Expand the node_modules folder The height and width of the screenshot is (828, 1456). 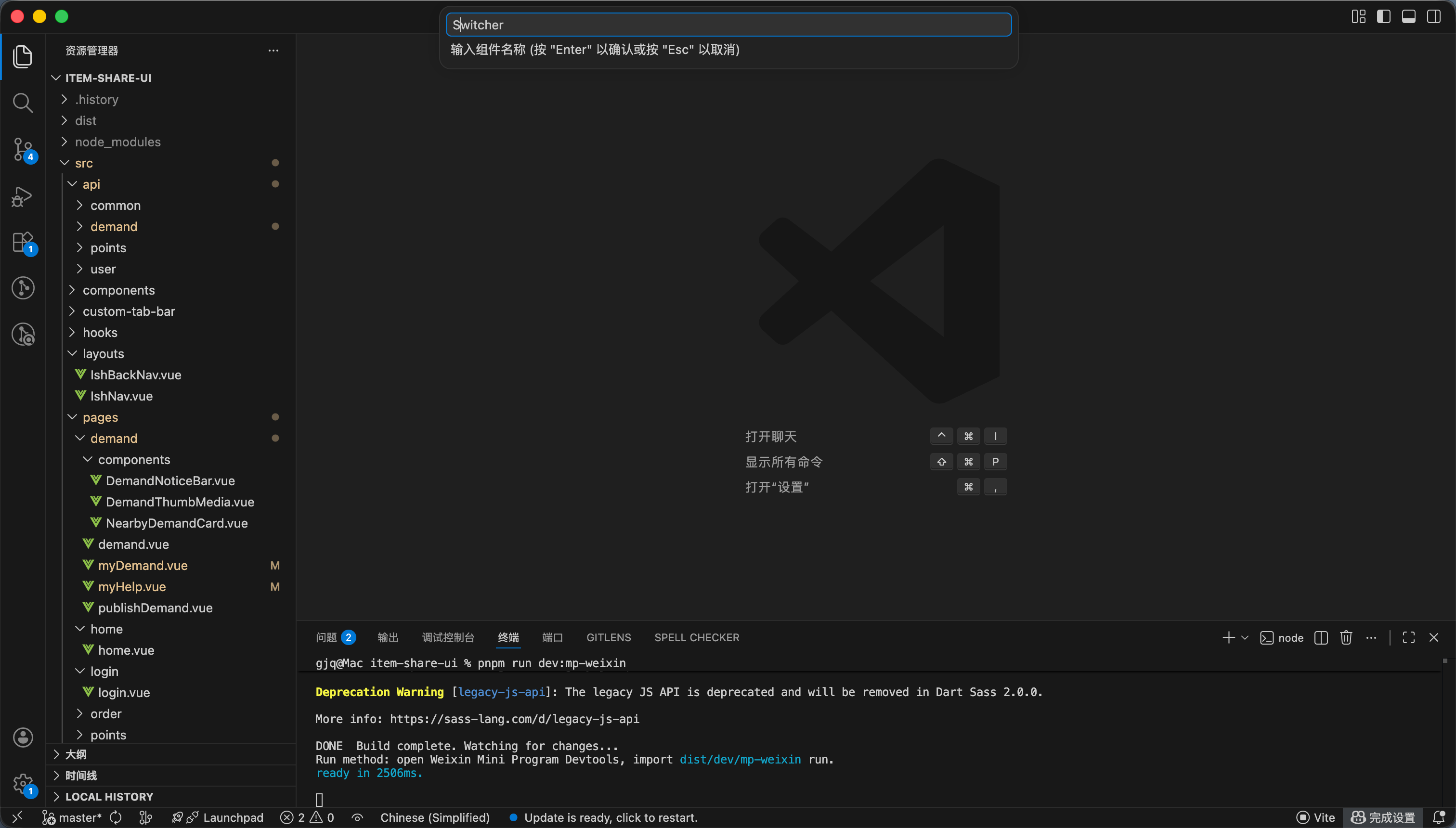point(118,142)
